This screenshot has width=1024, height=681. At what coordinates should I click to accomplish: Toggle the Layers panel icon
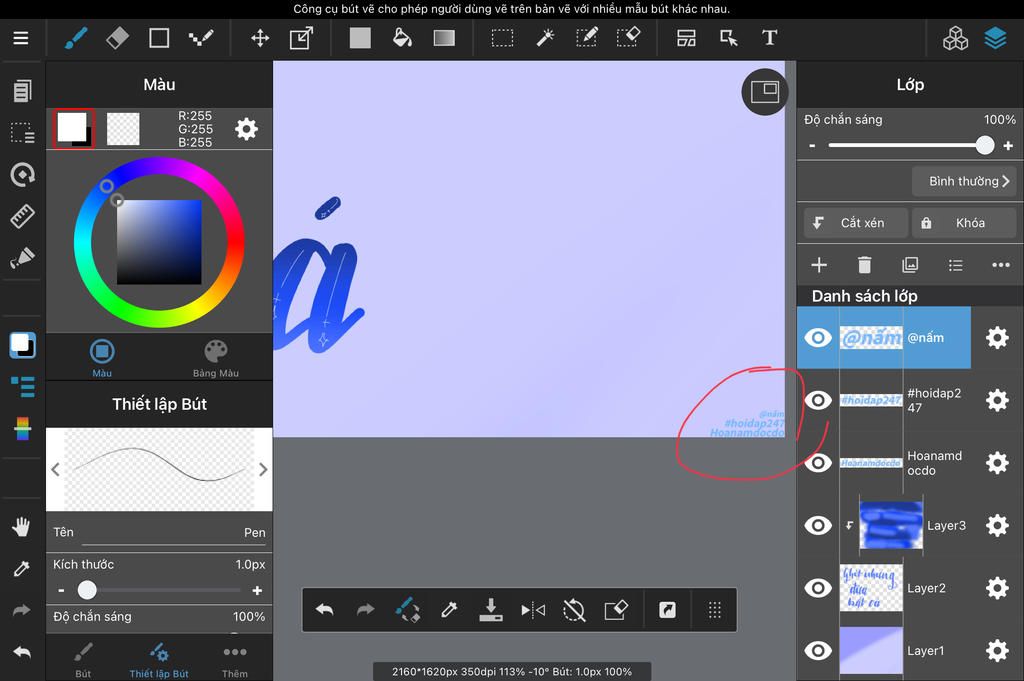click(x=995, y=39)
